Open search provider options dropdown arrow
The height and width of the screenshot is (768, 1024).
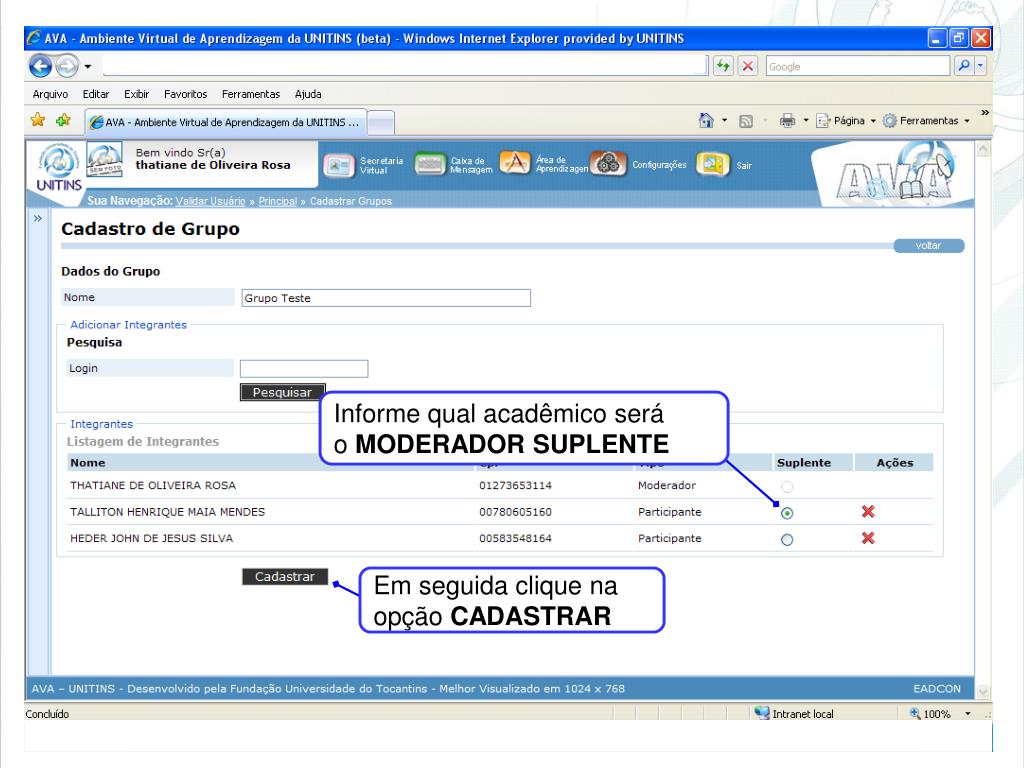point(980,65)
